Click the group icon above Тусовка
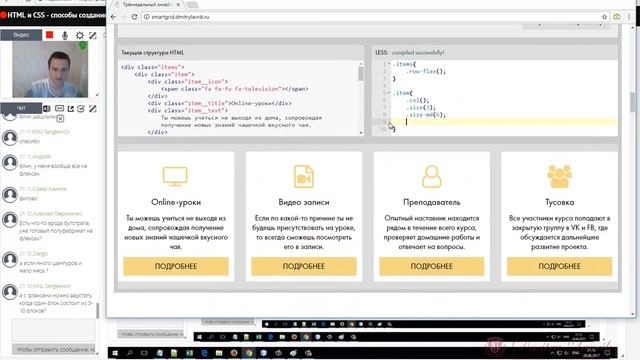This screenshot has width=640, height=360. (559, 176)
